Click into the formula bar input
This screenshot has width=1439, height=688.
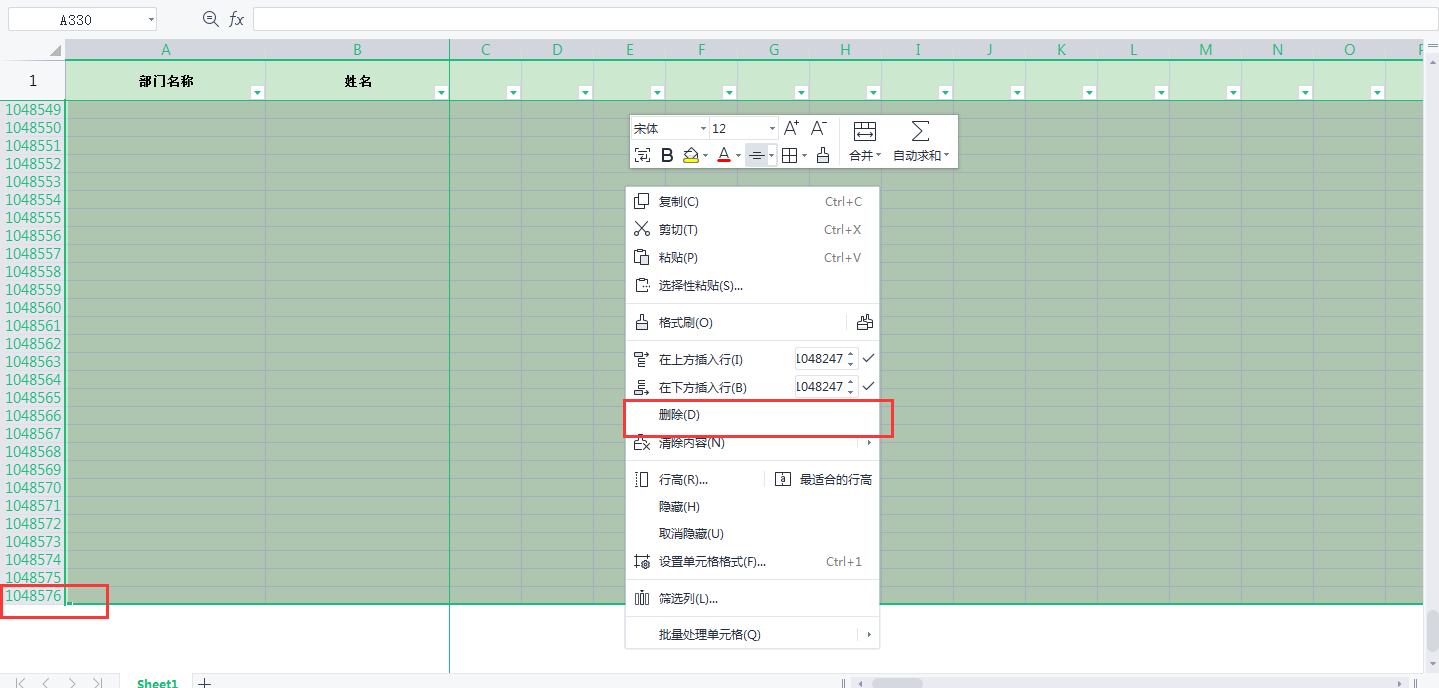845,19
